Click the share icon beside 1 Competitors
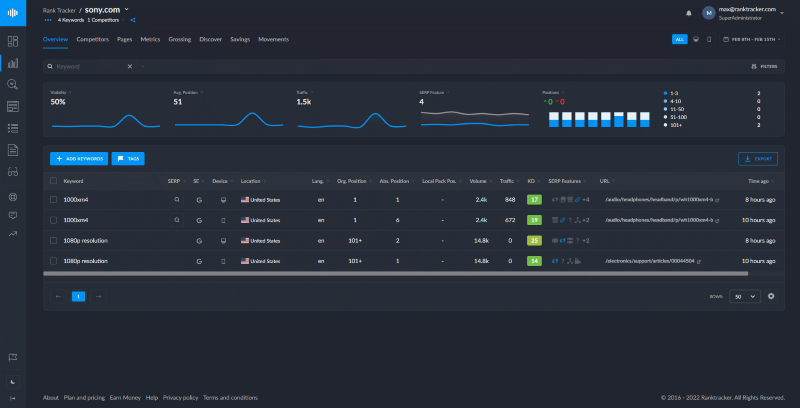This screenshot has height=408, width=800. 133,20
